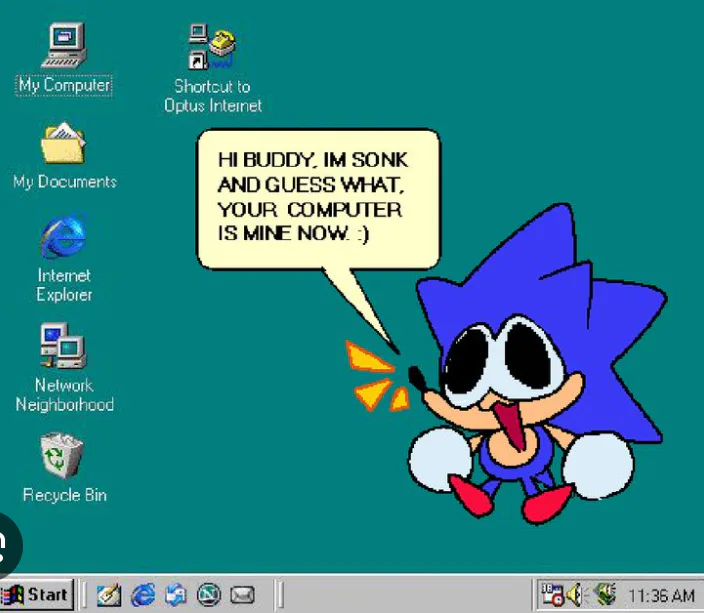Viewport: 704px width, 613px height.
Task: Open the Start menu
Action: (37, 595)
